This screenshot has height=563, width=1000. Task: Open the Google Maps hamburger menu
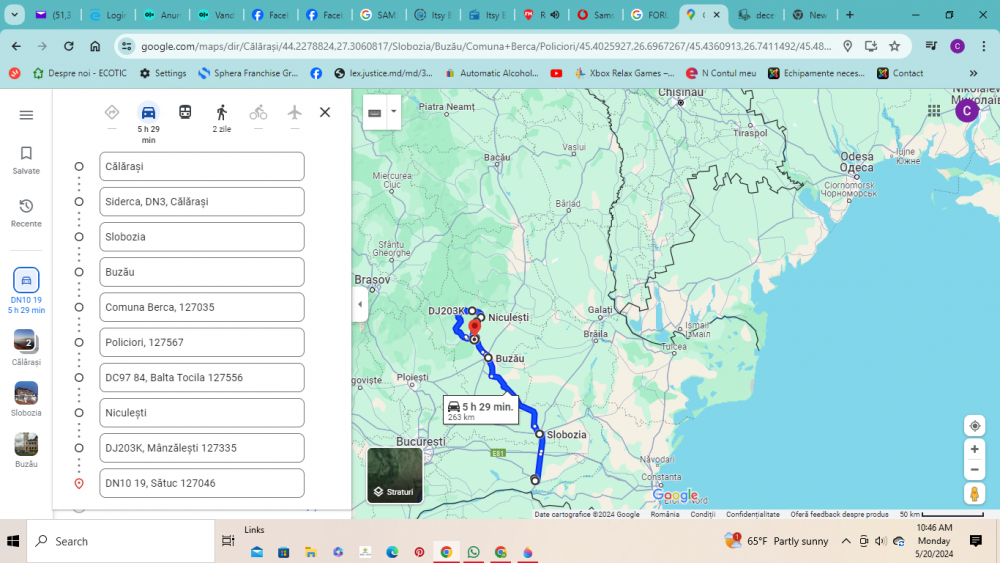26,115
